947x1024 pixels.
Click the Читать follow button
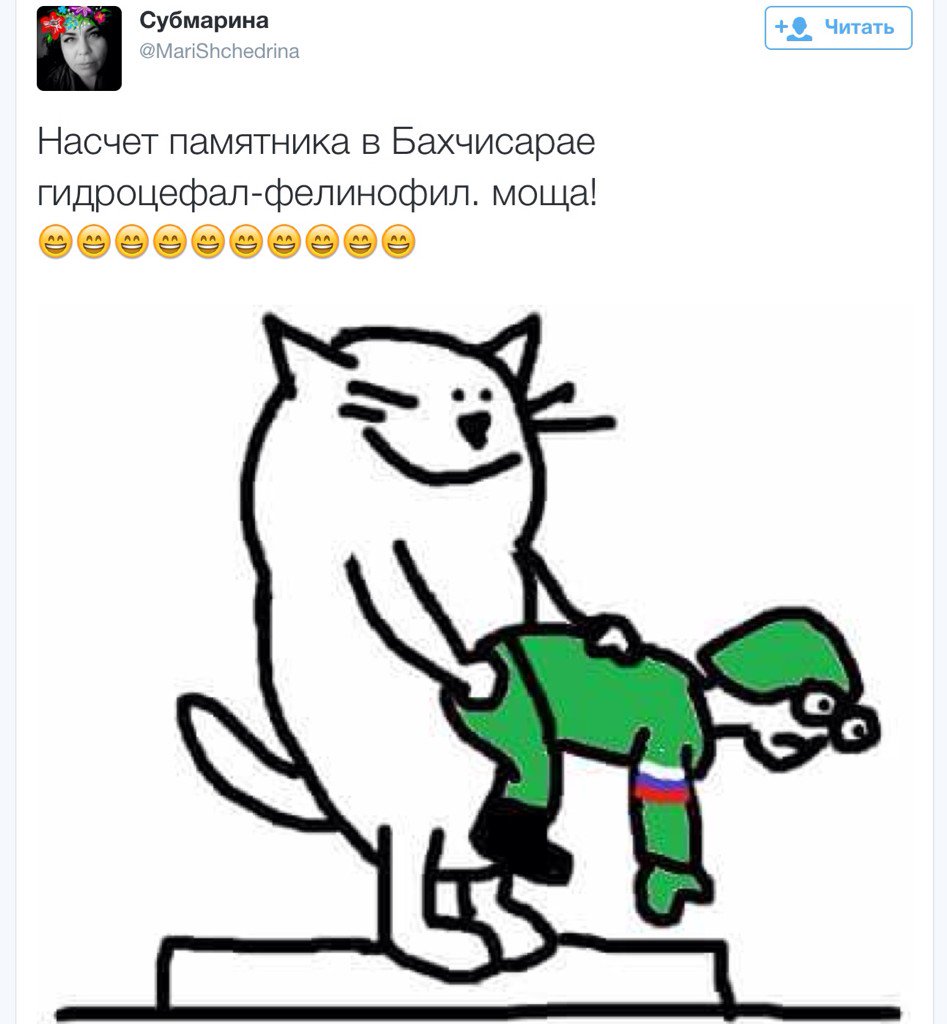coord(838,28)
